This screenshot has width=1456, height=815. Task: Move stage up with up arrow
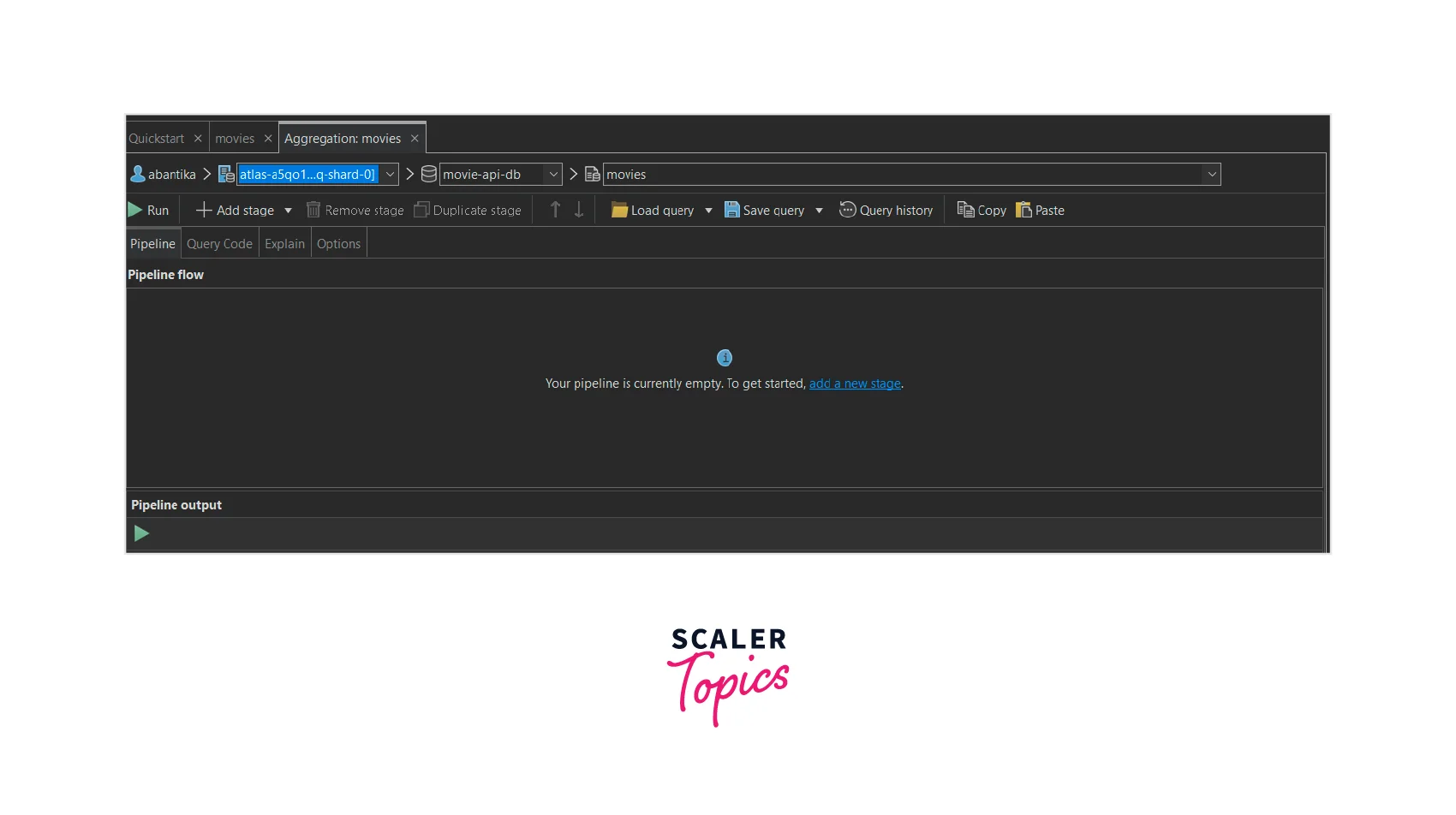[555, 210]
